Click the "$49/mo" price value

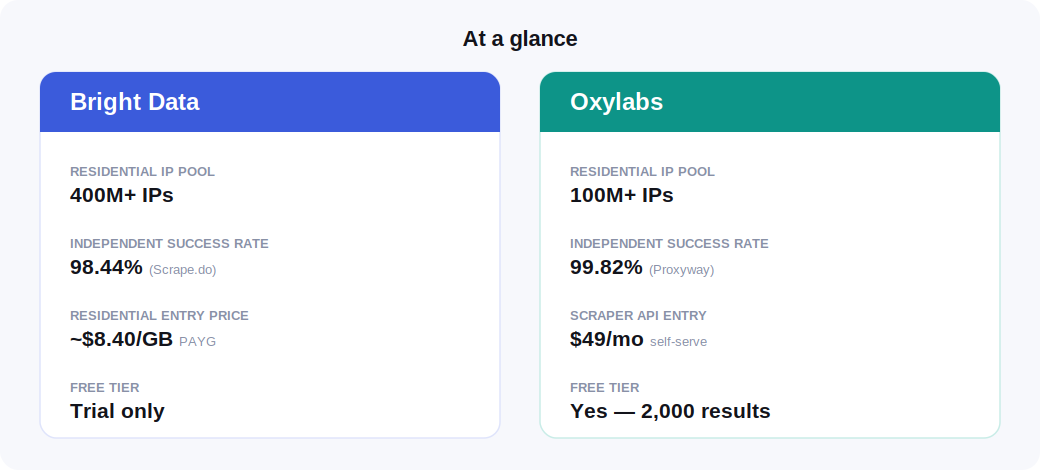click(x=607, y=339)
